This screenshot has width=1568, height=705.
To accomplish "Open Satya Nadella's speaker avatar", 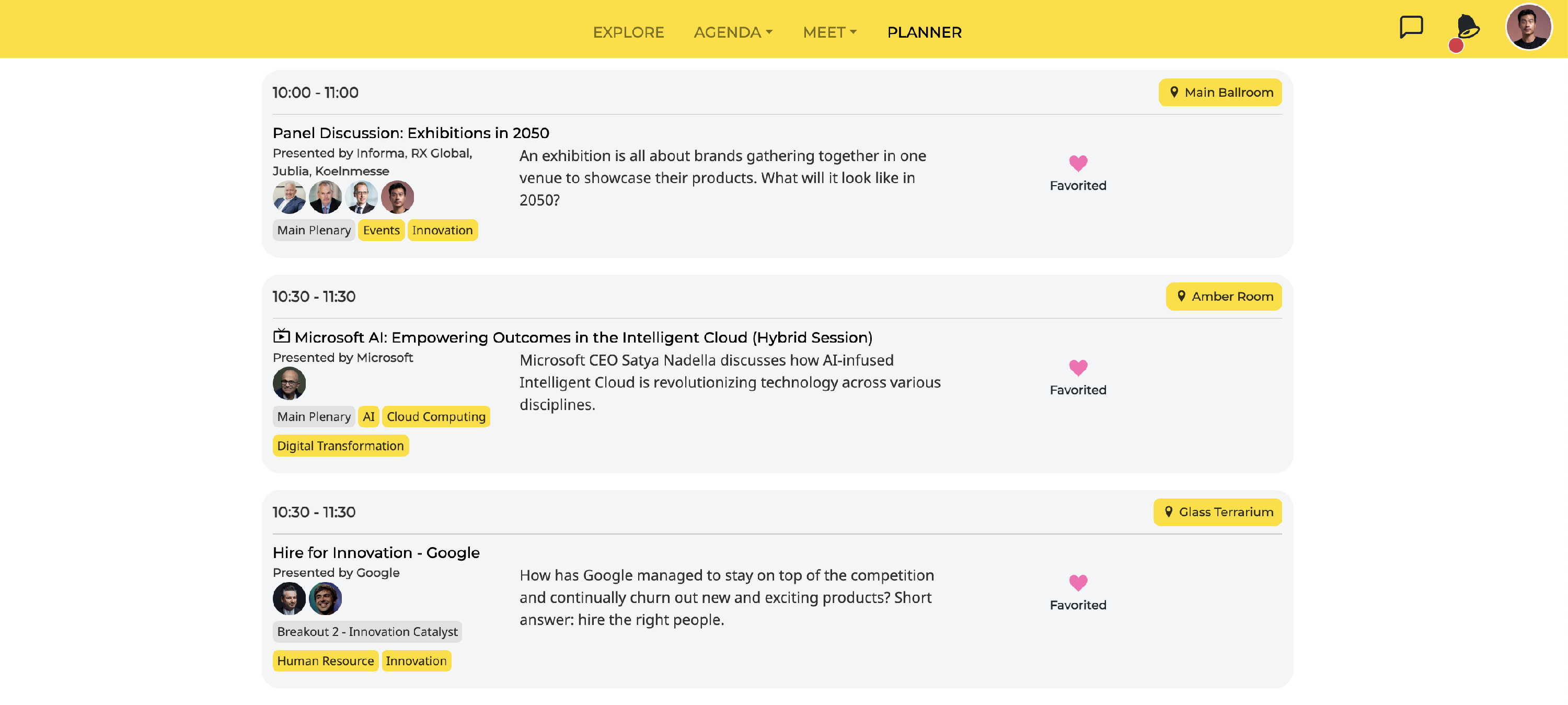I will click(x=289, y=384).
